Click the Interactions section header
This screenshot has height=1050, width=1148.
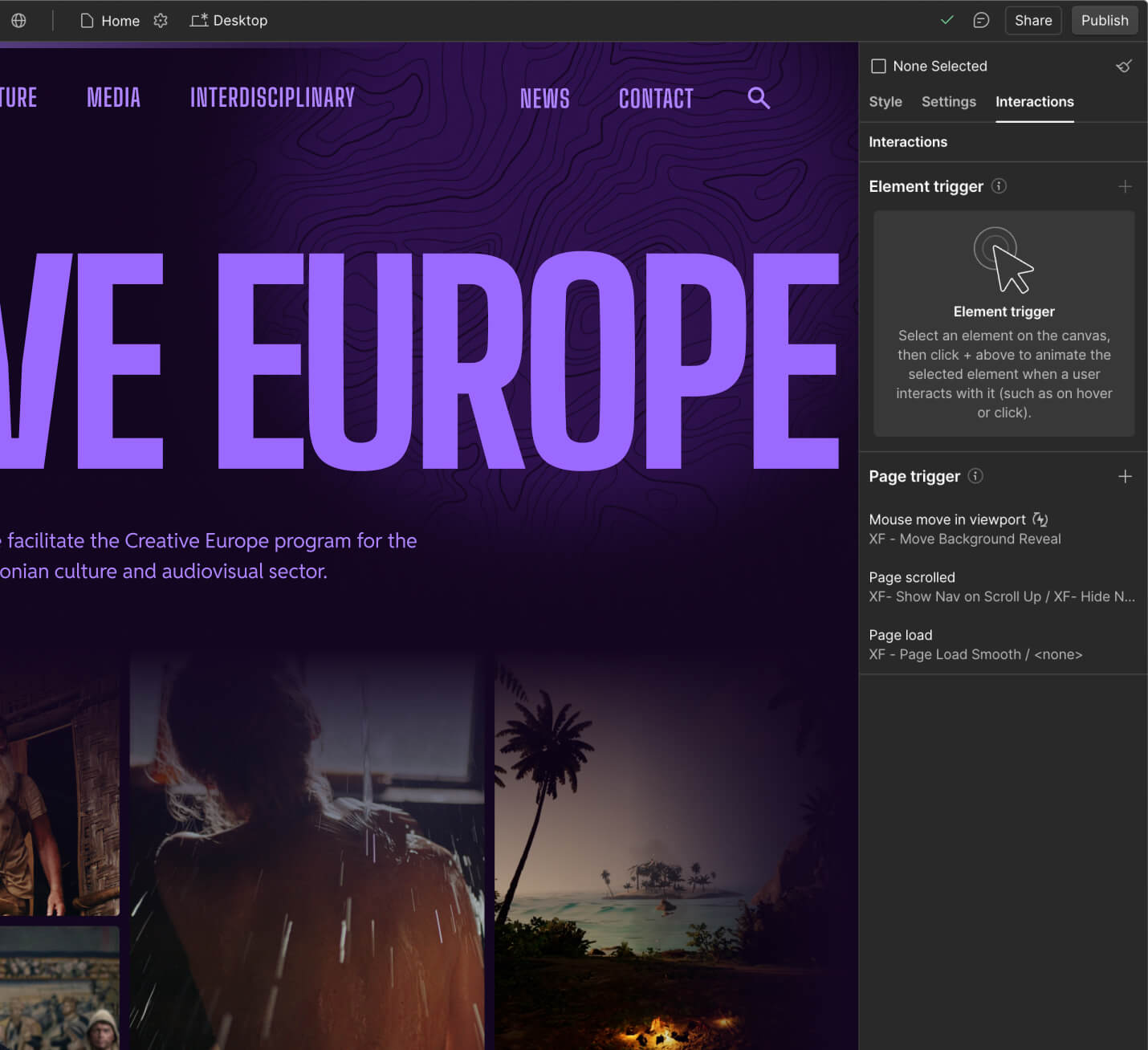pos(908,142)
